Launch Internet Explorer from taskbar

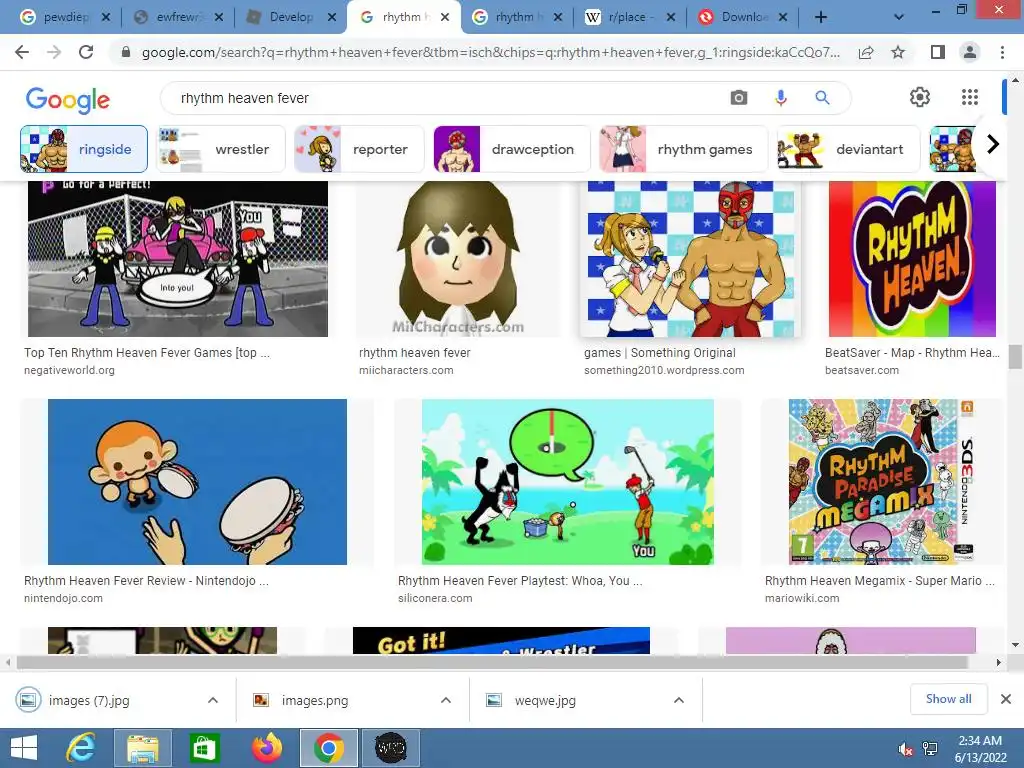coord(81,748)
